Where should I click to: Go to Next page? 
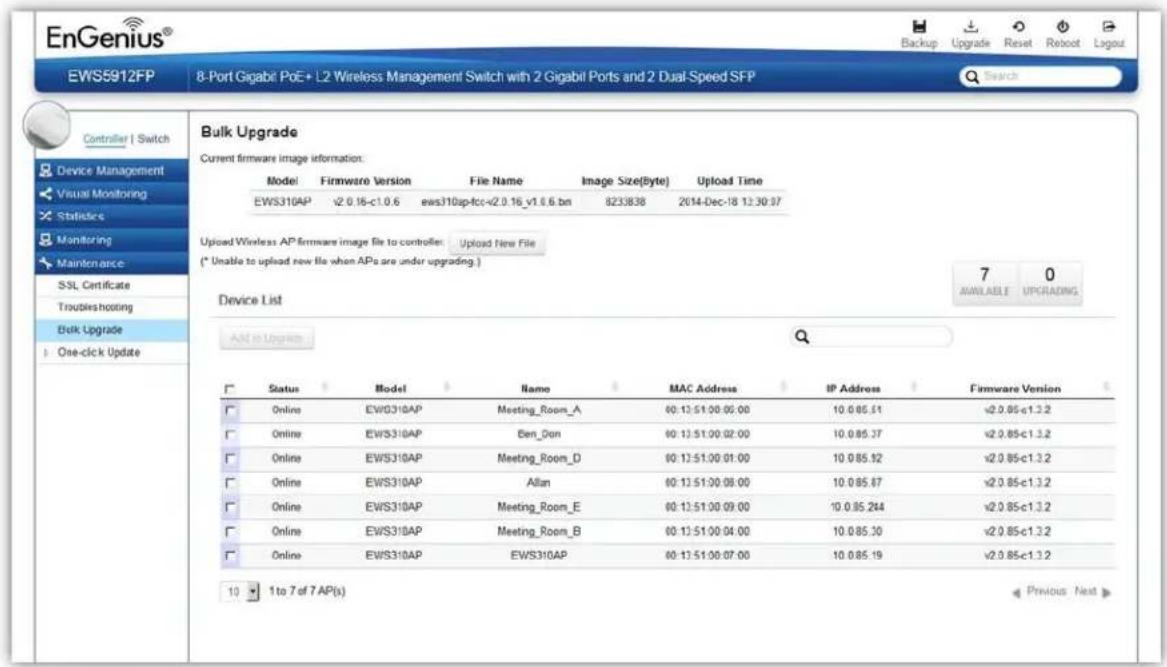(x=1093, y=592)
